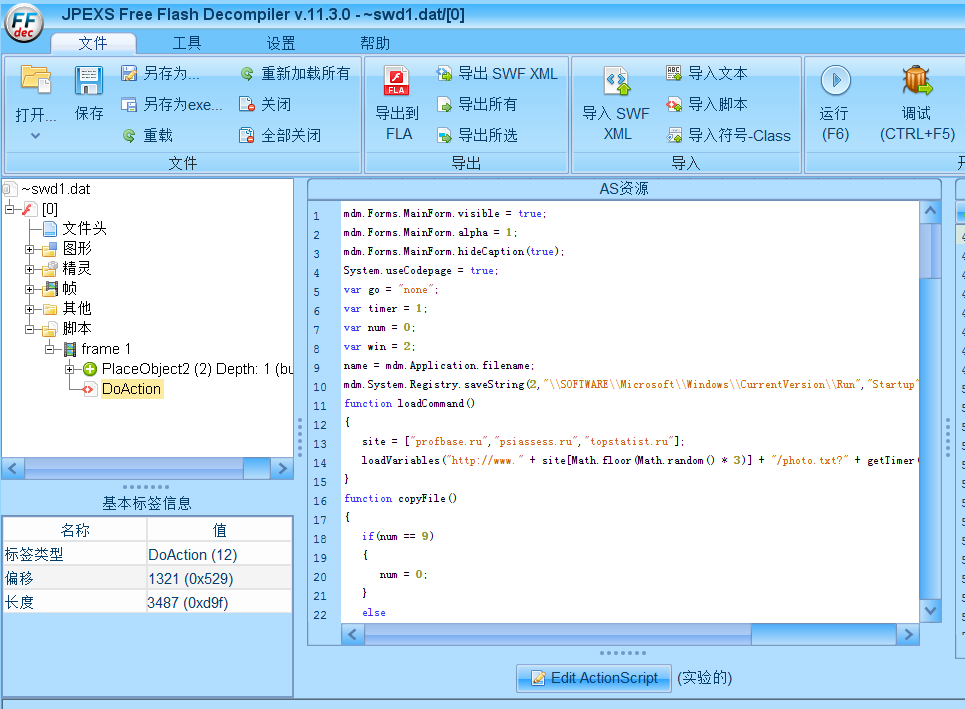Collapse the frame 1 node

49,349
